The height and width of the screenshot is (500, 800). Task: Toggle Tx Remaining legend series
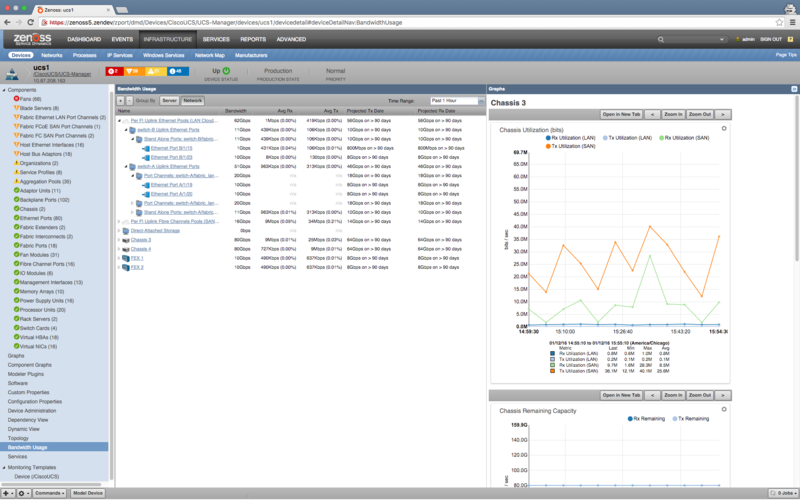pyautogui.click(x=691, y=419)
